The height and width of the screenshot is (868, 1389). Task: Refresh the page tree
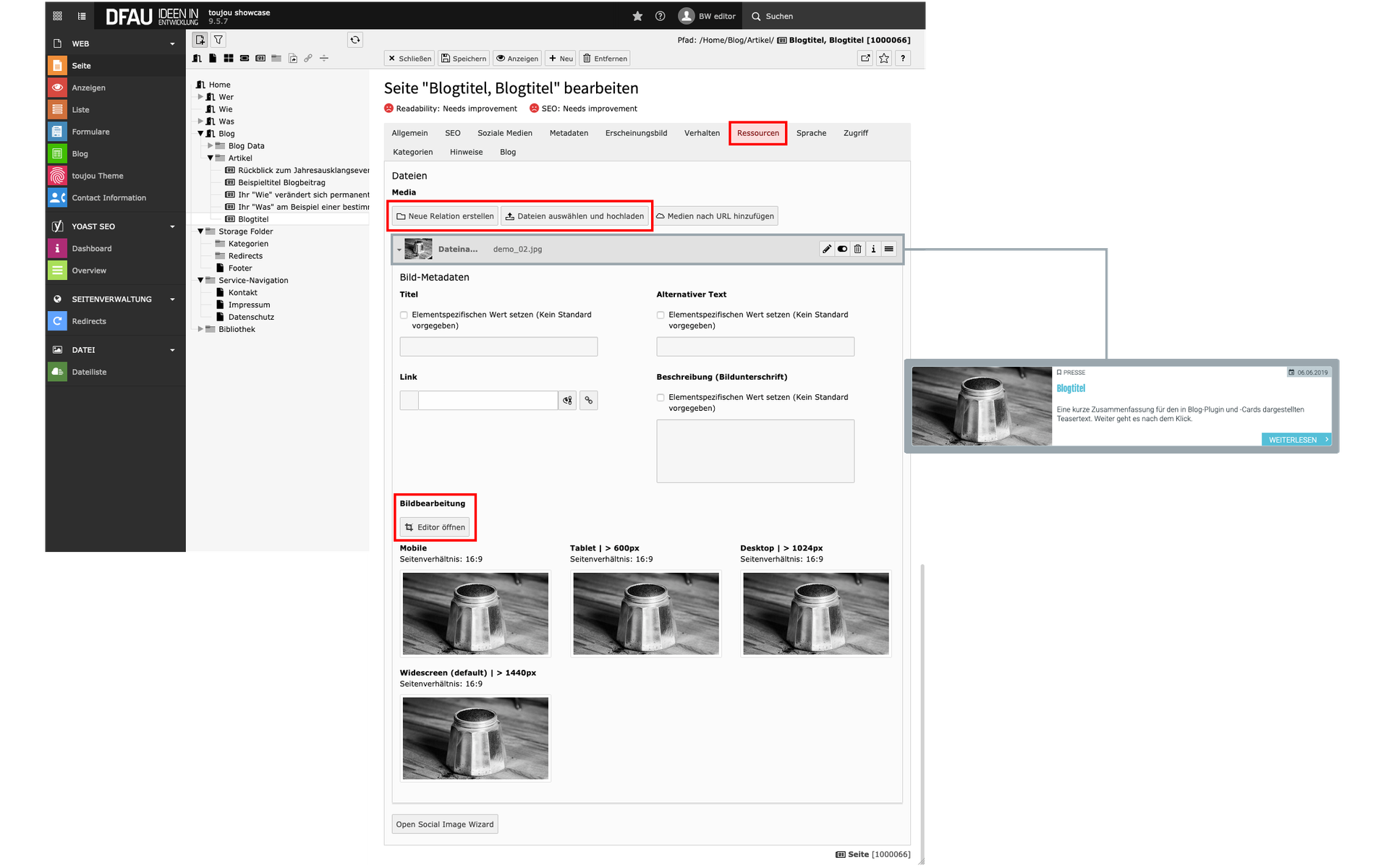pos(354,40)
